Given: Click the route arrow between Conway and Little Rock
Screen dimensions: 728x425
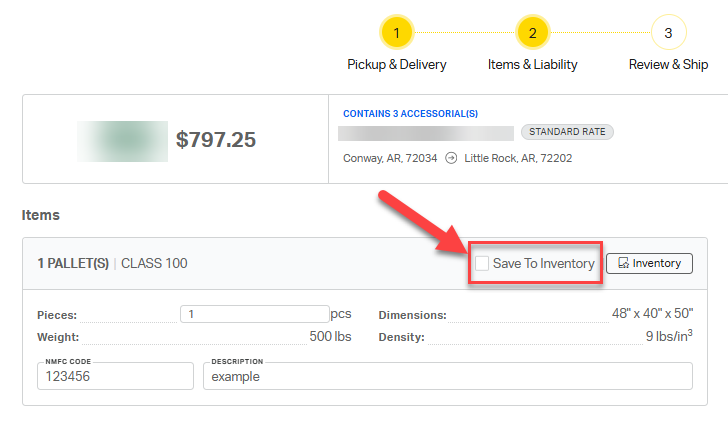Looking at the screenshot, I should (x=451, y=158).
